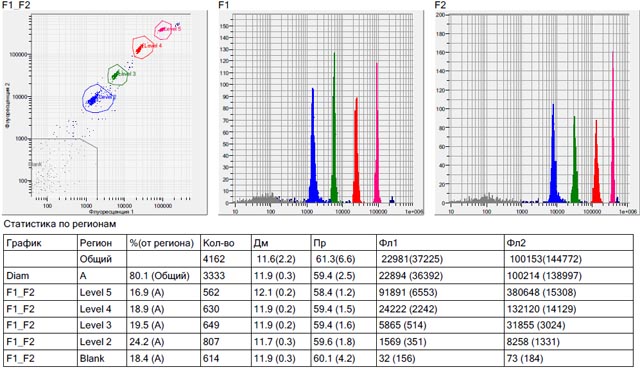
Task: Click the Пр value '60.1 (4.2)'
Action: 334,359
